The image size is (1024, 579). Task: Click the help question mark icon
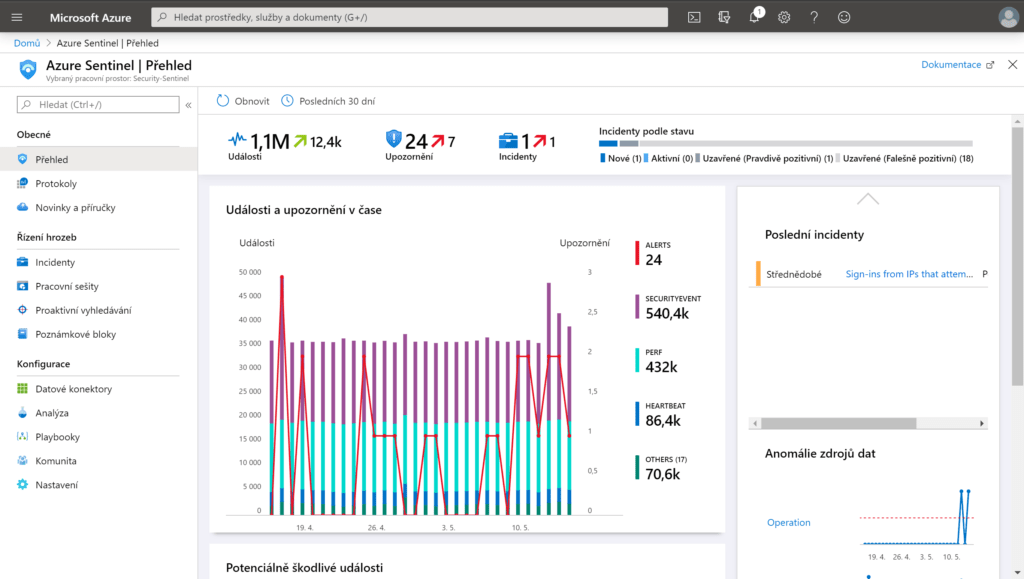[x=814, y=18]
